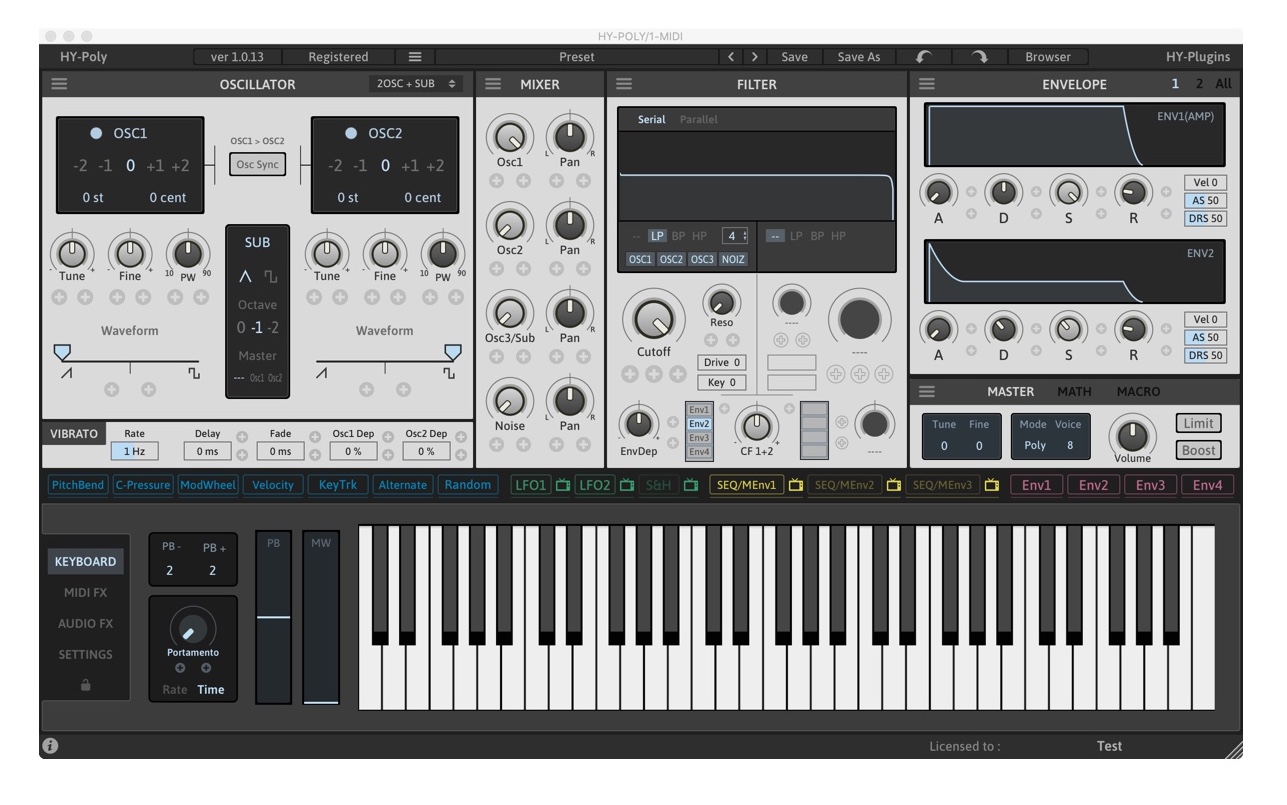1287x805 pixels.
Task: Click the Vibrato Rate 1 Hz field
Action: coord(134,451)
